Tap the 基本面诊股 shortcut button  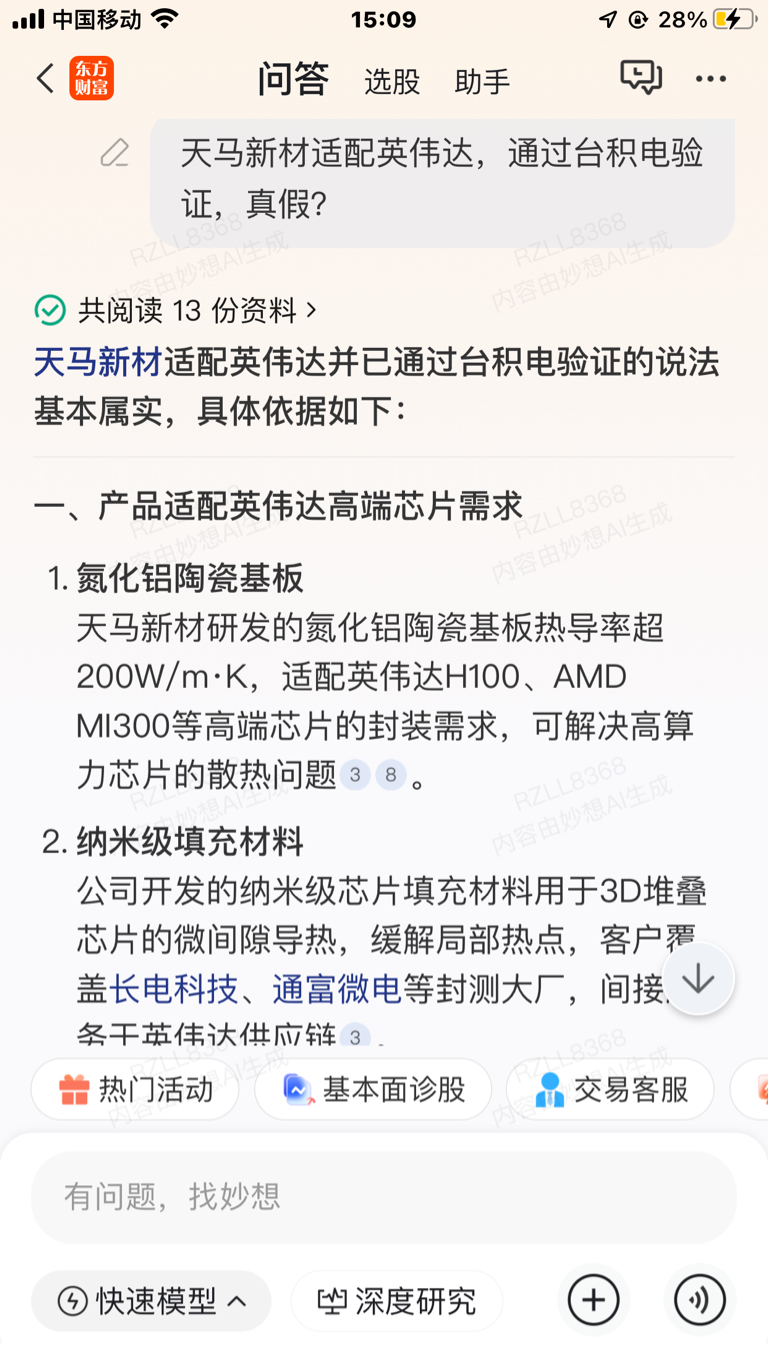(373, 1089)
